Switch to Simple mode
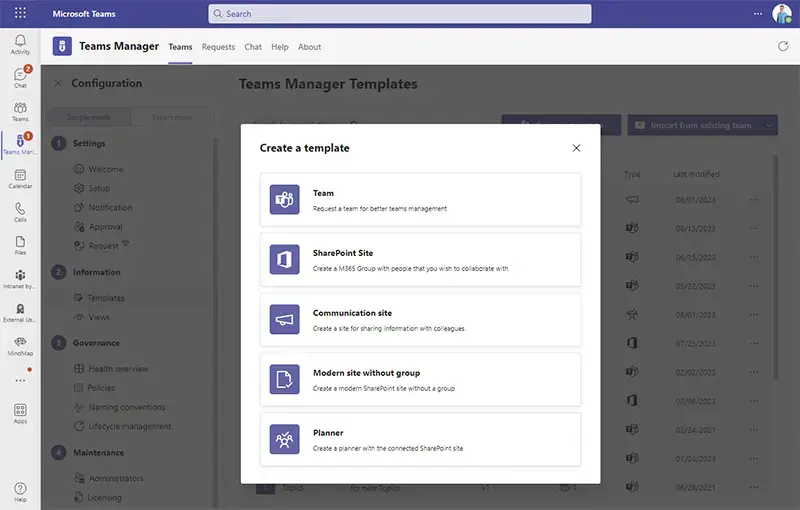The height and width of the screenshot is (510, 800). click(x=89, y=117)
